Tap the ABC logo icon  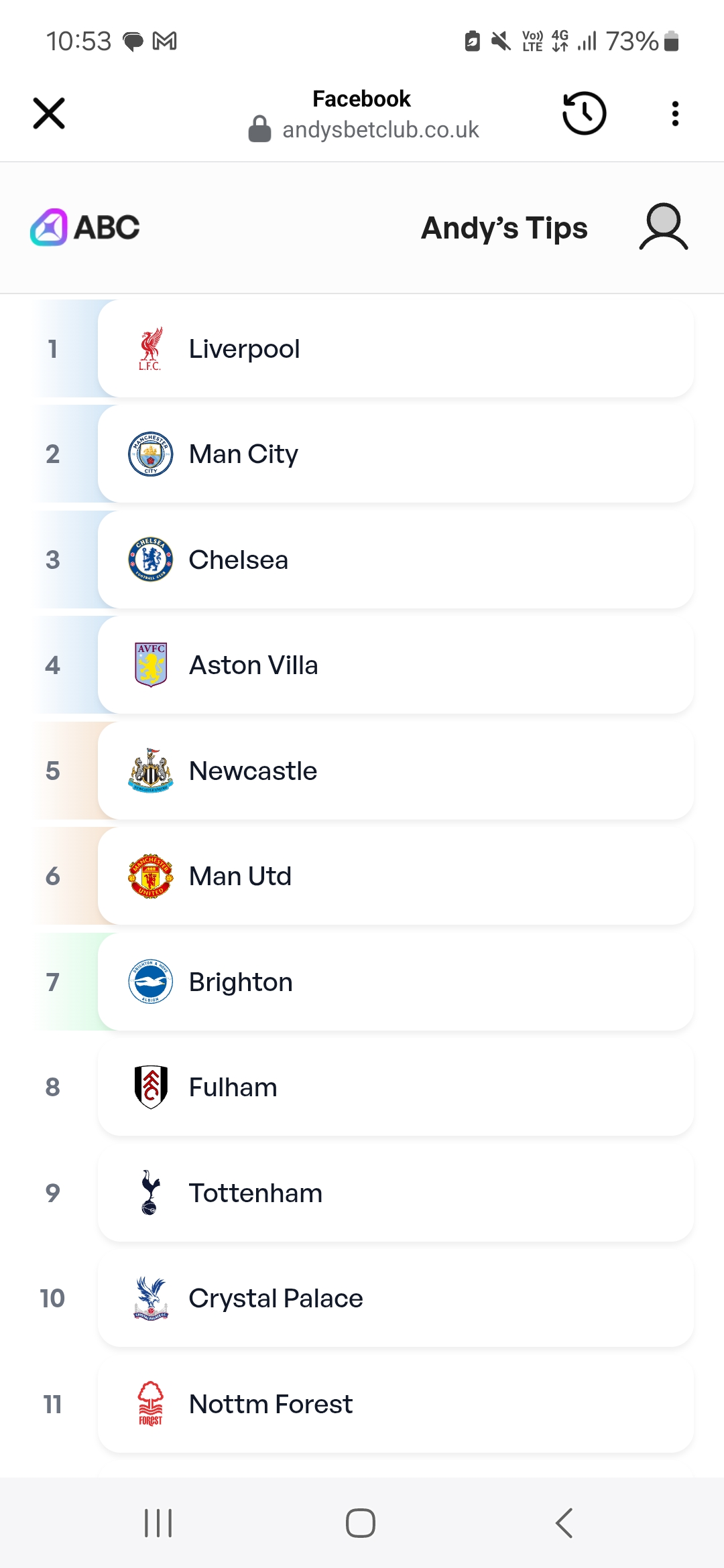pos(49,227)
